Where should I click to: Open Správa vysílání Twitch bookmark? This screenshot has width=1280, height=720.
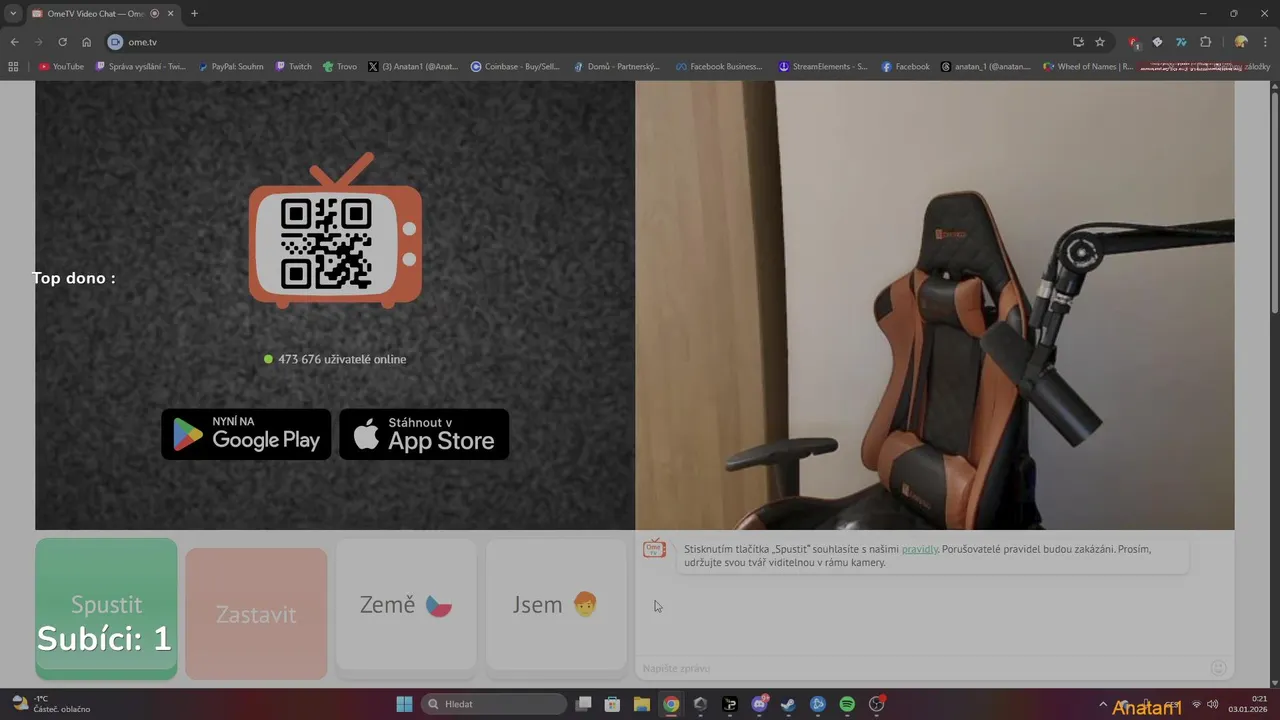[141, 67]
